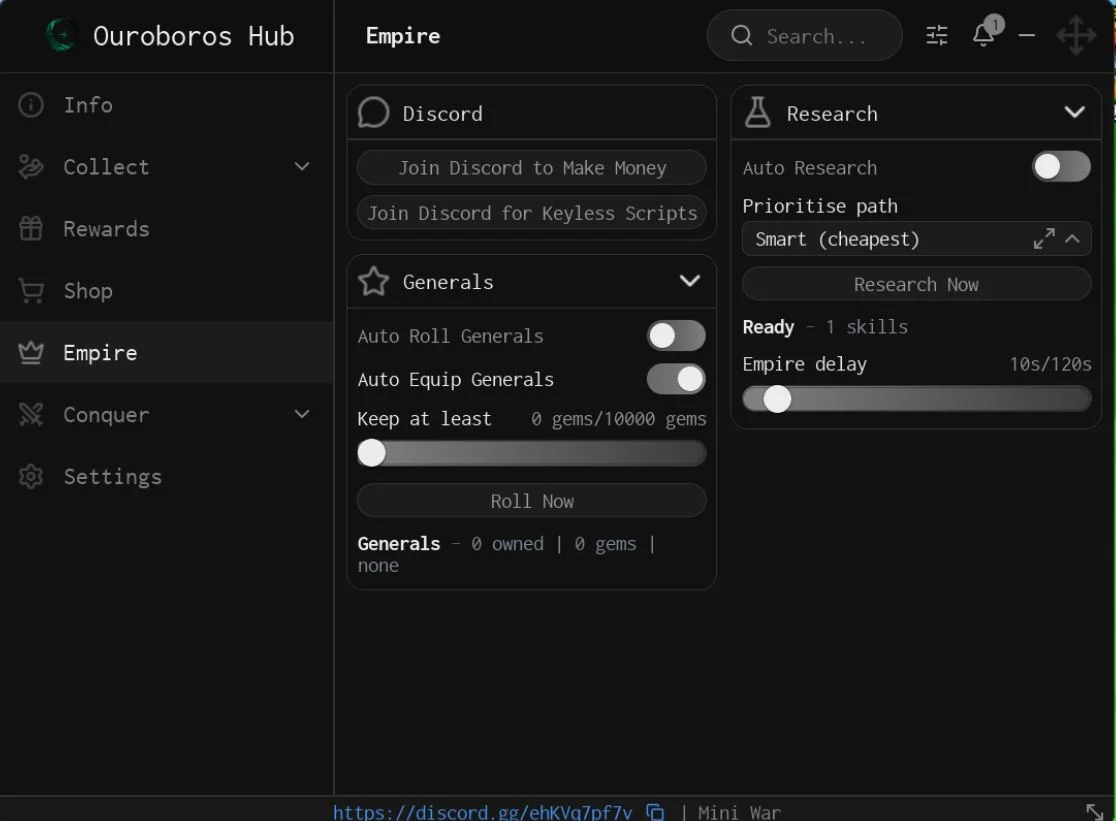Click the Rewards gift icon
1116x821 pixels.
pos(31,228)
